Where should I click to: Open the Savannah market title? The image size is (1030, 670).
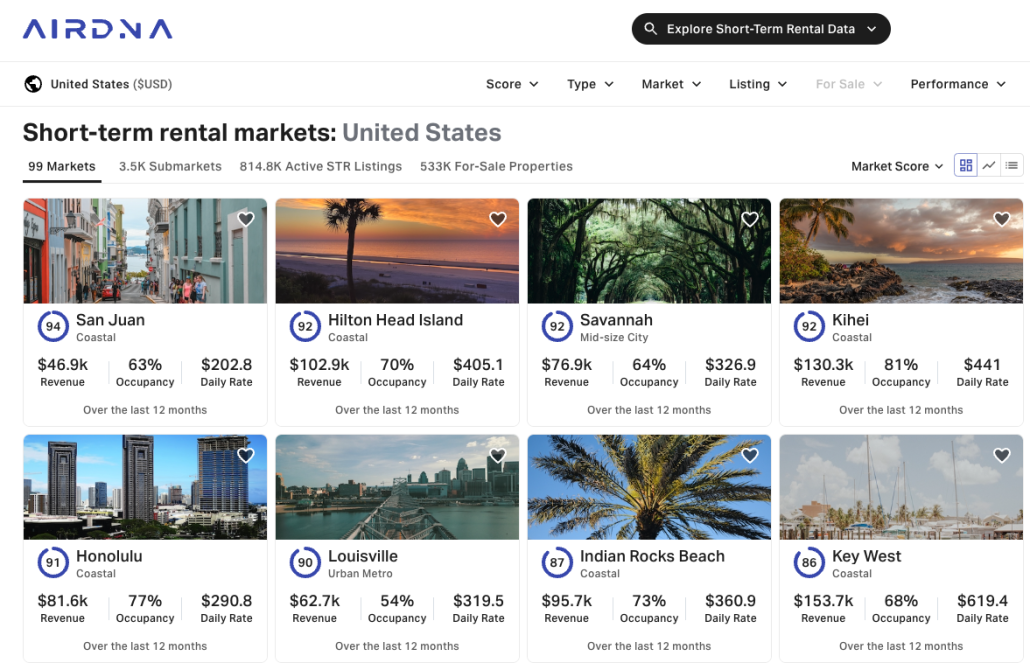pyautogui.click(x=616, y=320)
